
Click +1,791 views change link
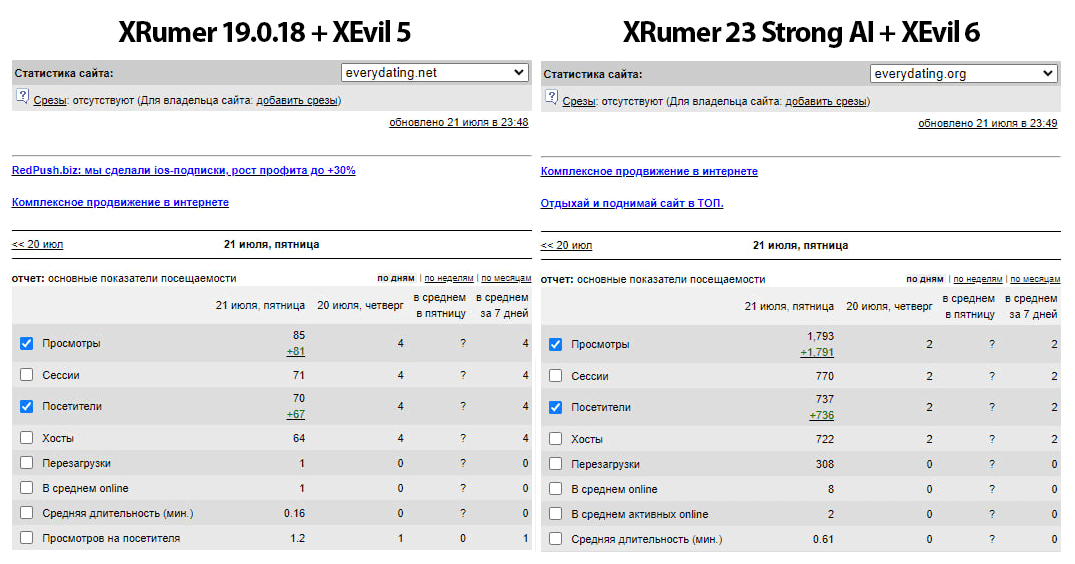(817, 352)
